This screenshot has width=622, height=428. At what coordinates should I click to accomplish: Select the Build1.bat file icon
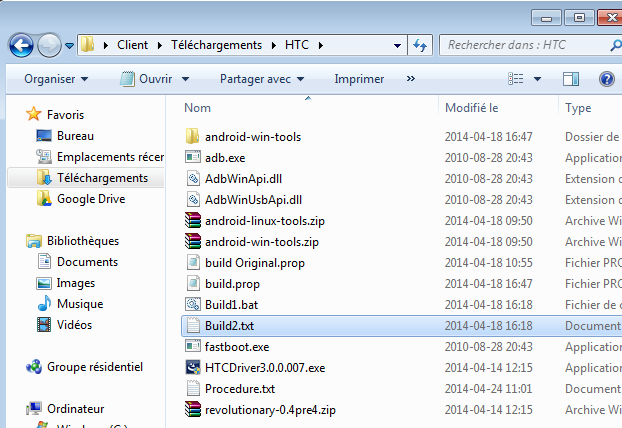click(x=193, y=304)
